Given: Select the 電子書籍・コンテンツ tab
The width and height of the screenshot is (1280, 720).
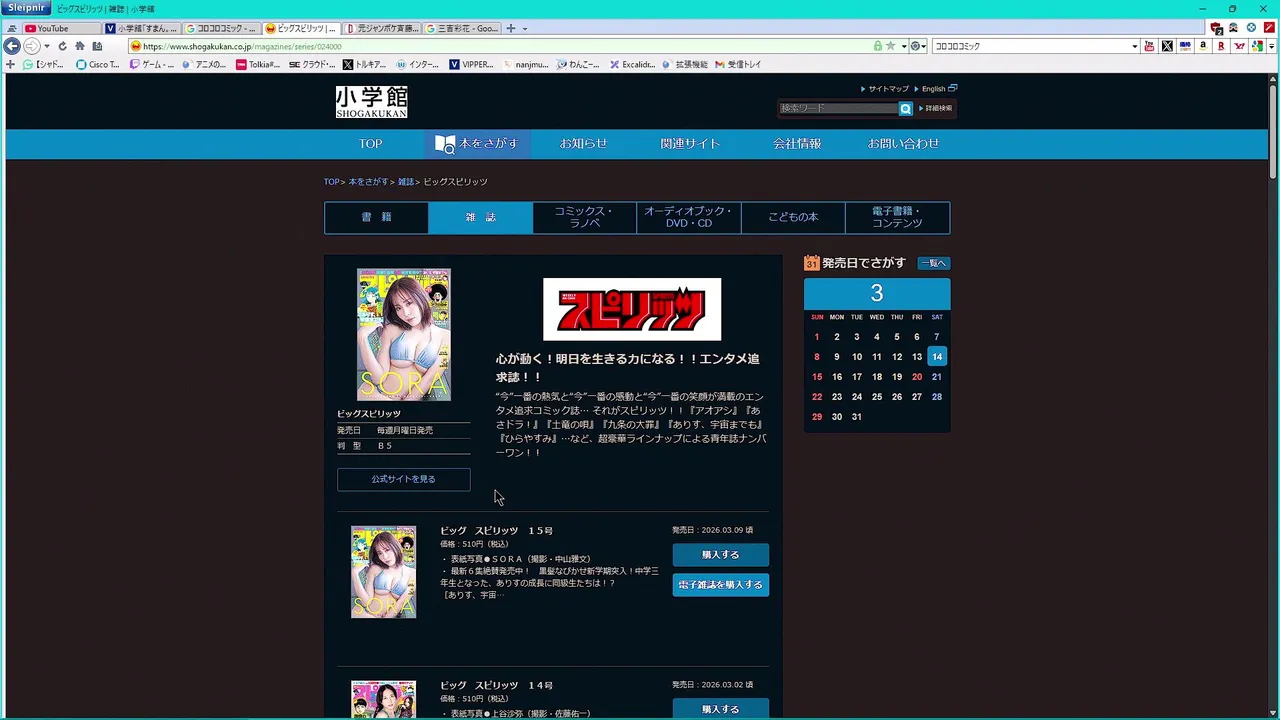Looking at the screenshot, I should 897,217.
